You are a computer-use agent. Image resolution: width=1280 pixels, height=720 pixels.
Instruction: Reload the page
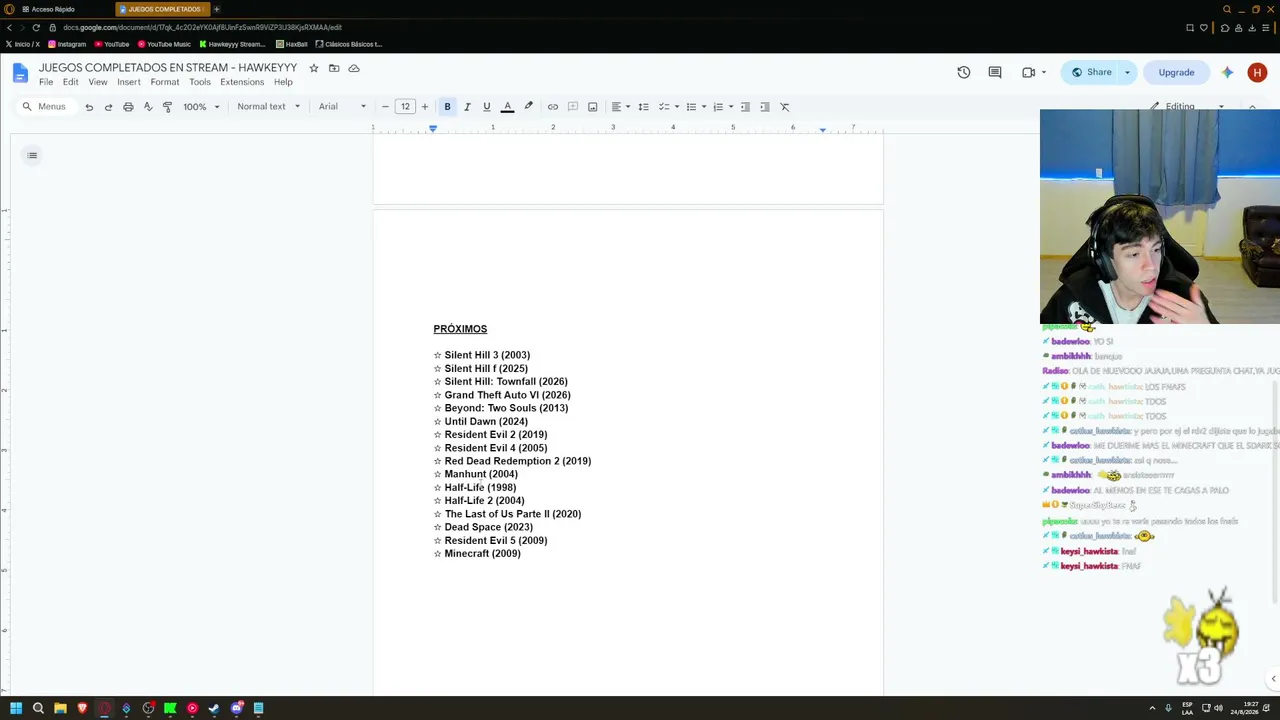(x=36, y=27)
